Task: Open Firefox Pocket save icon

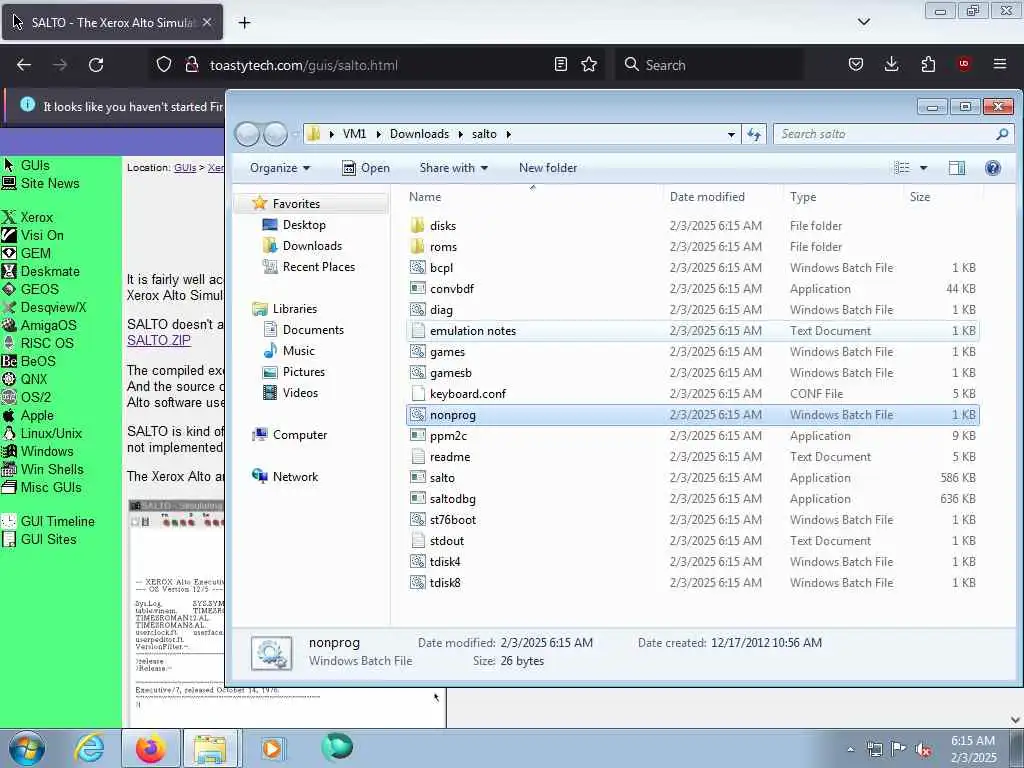Action: (856, 64)
